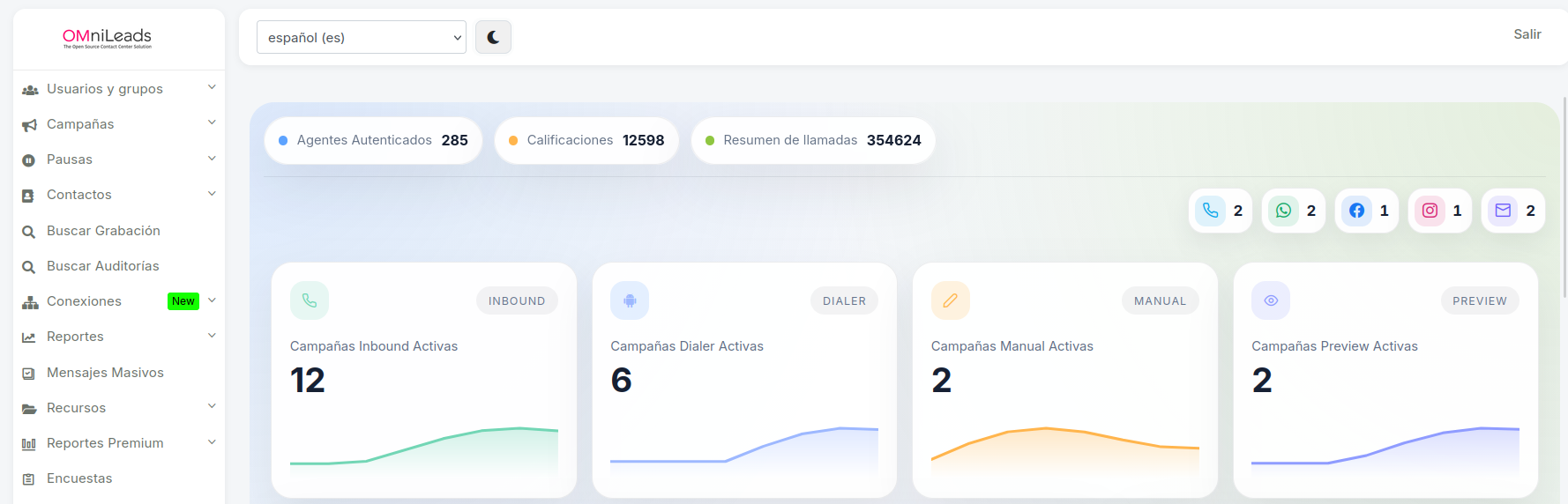Click the Usuarios y grupos people icon
The image size is (1568, 504).
tap(29, 90)
